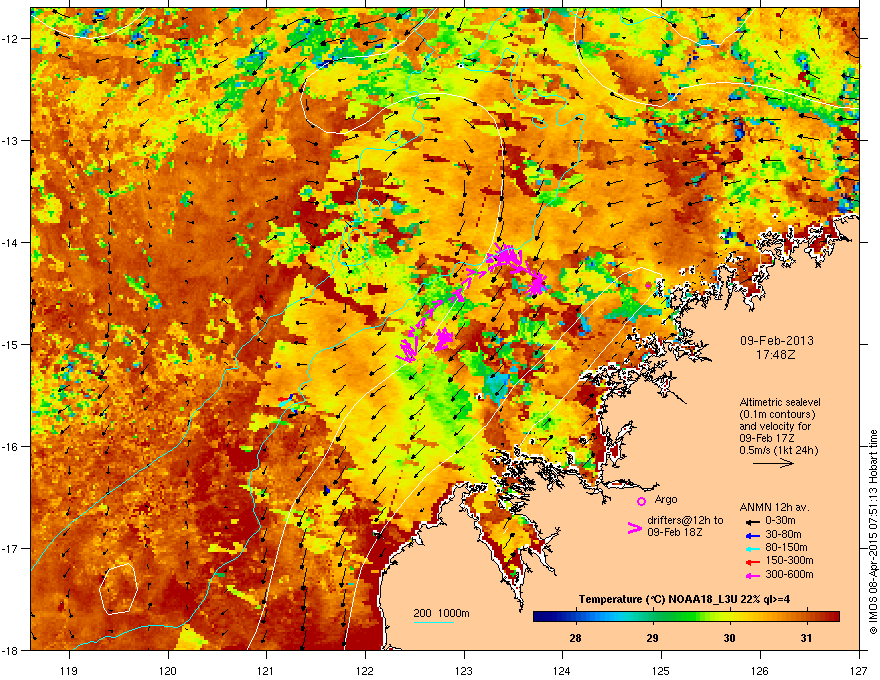Click the longitude axis label '124'
This screenshot has width=880, height=680.
tap(562, 671)
